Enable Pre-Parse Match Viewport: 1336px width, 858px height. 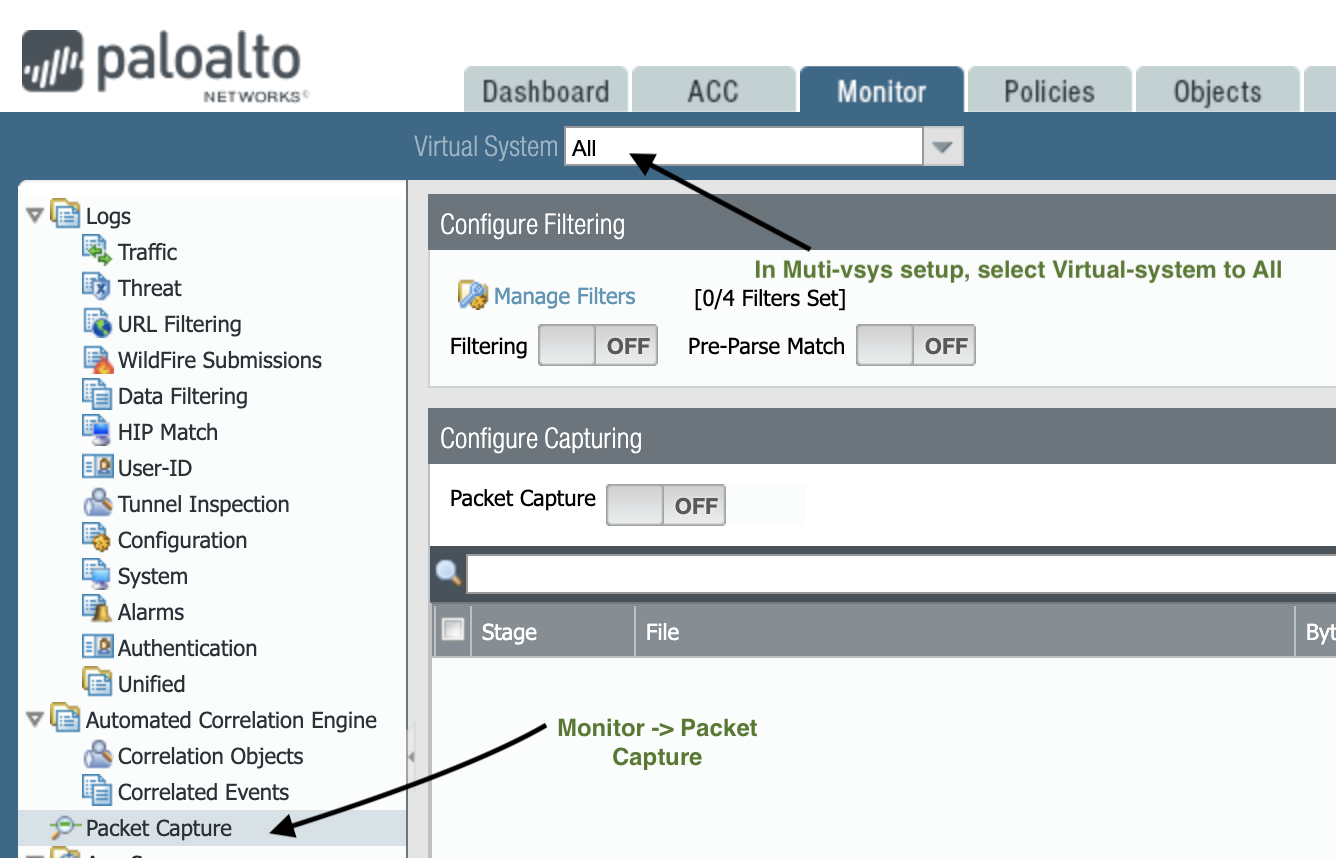(916, 345)
